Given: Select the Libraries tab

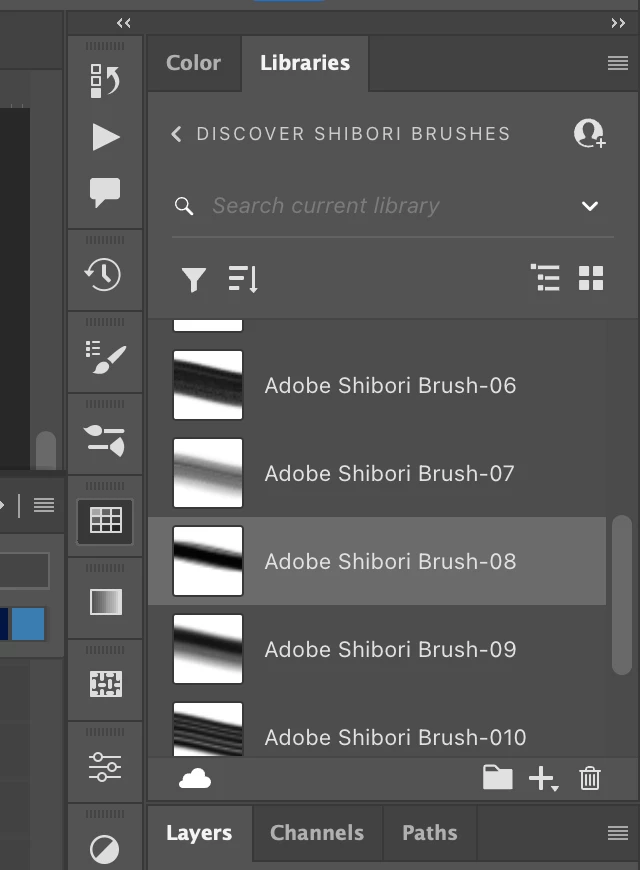Looking at the screenshot, I should (x=305, y=63).
